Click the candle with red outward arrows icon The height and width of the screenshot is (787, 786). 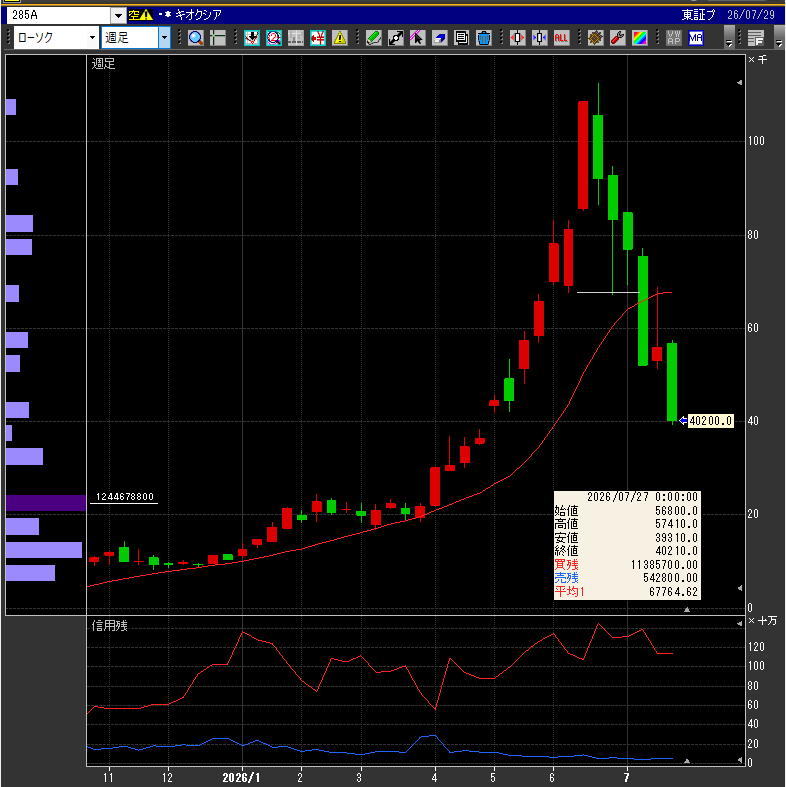coord(517,38)
